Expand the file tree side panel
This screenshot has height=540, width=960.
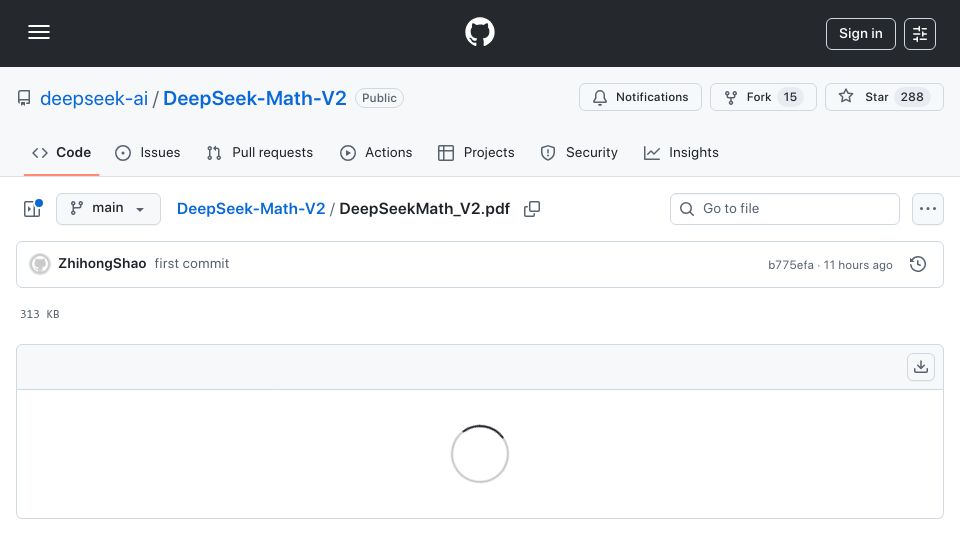(32, 209)
